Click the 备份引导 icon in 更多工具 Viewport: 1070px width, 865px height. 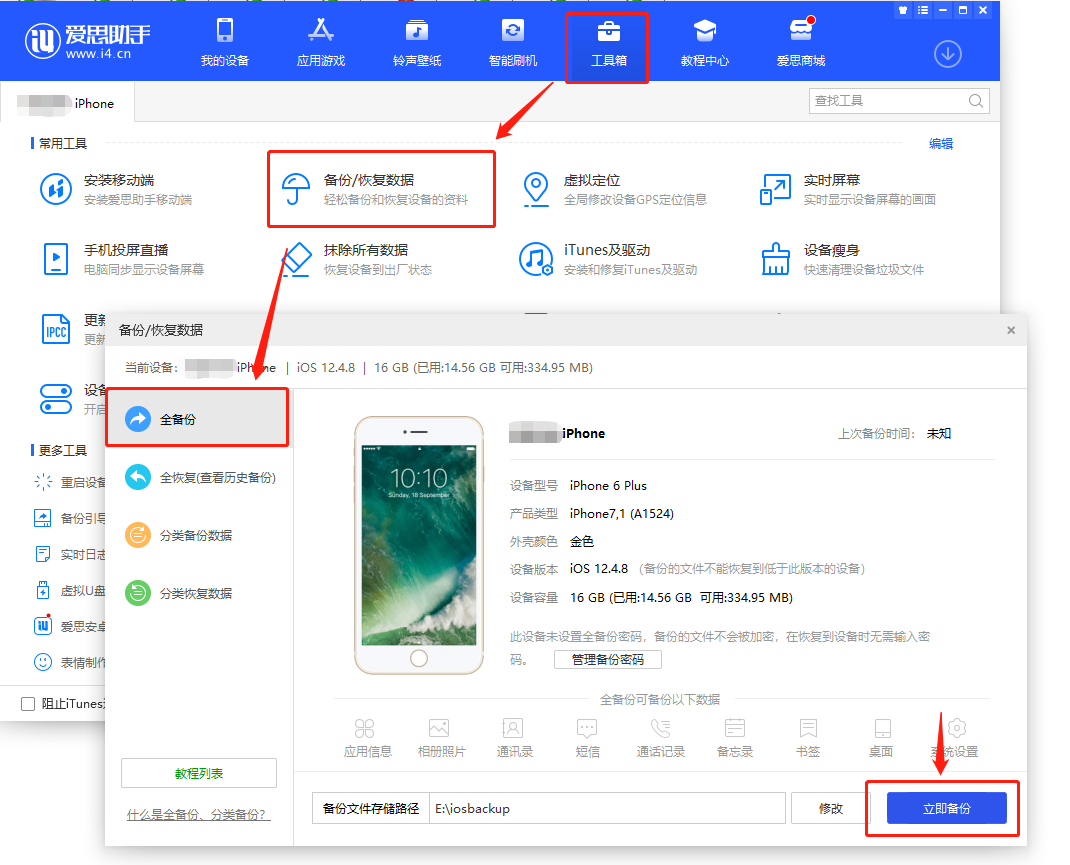43,518
